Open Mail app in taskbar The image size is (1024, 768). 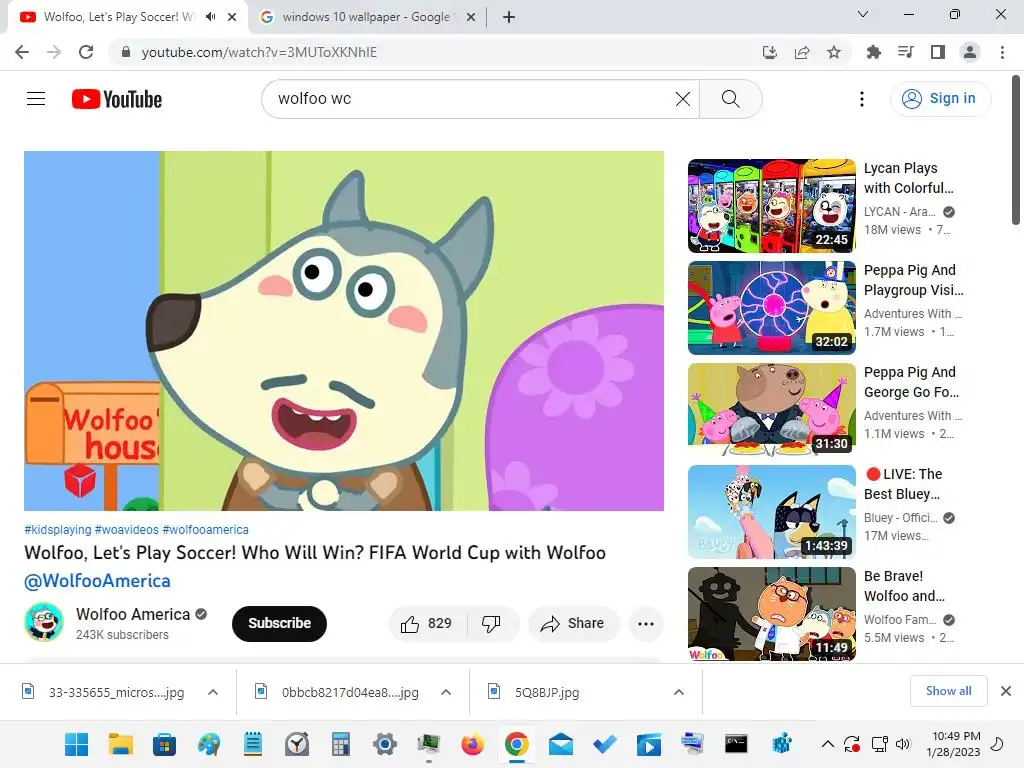point(561,744)
